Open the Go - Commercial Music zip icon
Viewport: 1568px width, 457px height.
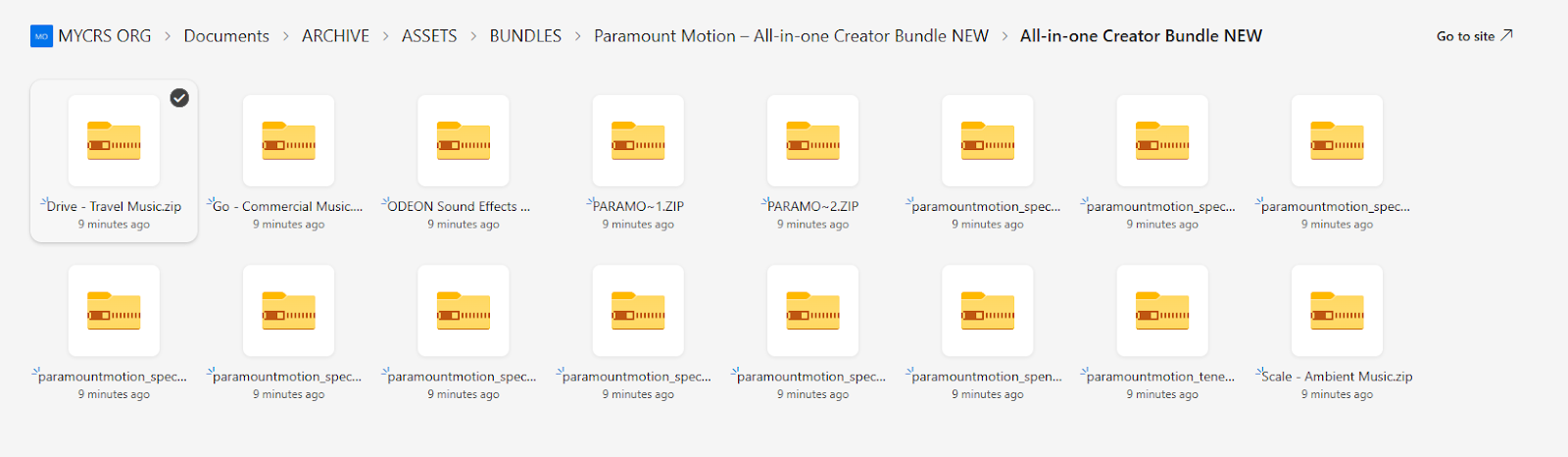point(288,141)
